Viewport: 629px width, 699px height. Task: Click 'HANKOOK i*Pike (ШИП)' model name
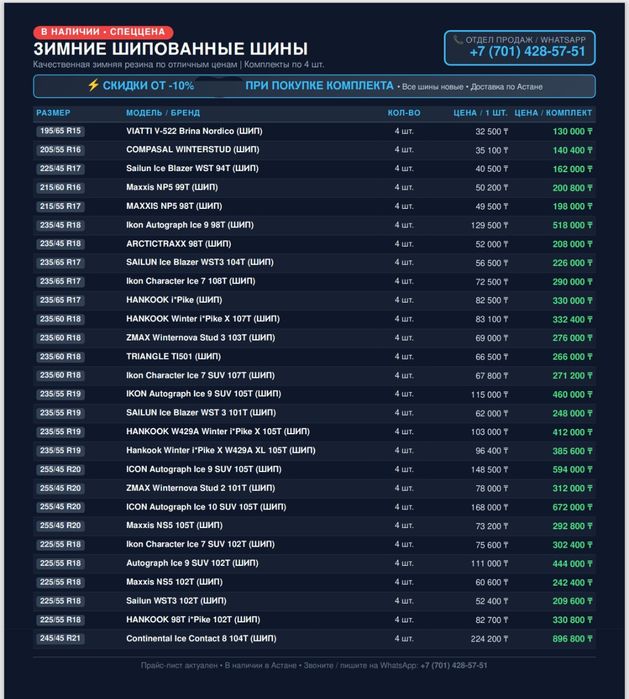[174, 300]
